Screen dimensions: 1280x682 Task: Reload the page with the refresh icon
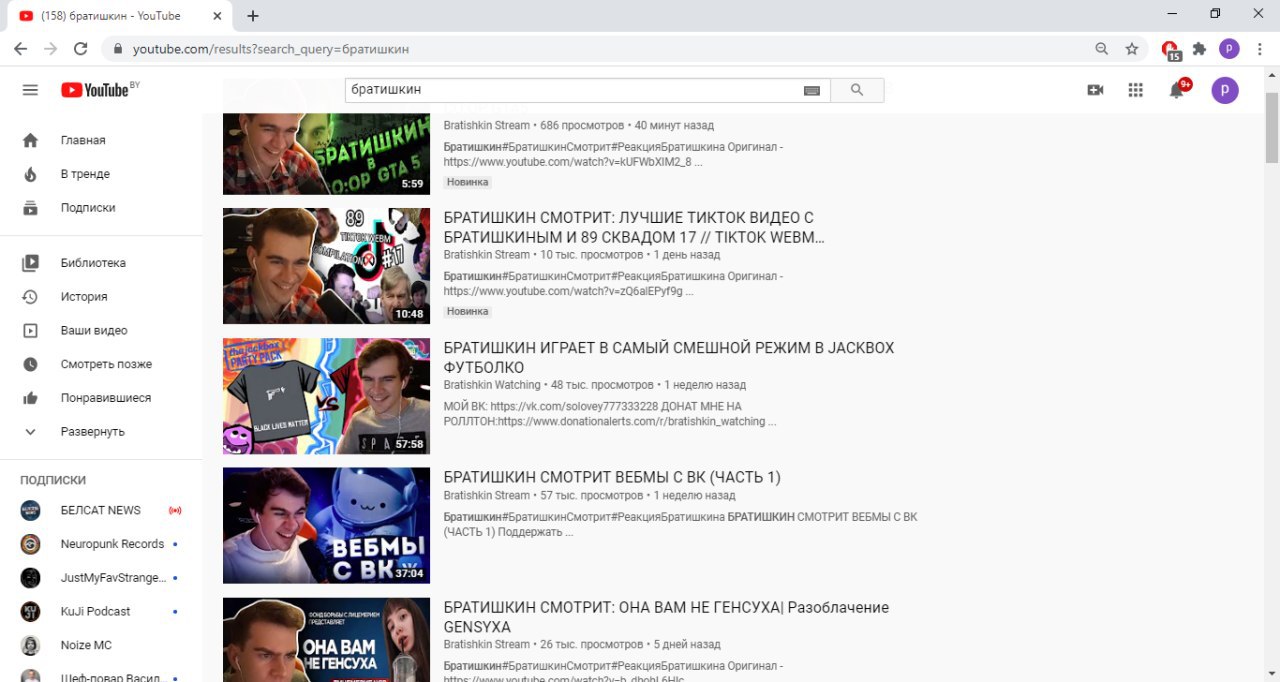pos(81,48)
